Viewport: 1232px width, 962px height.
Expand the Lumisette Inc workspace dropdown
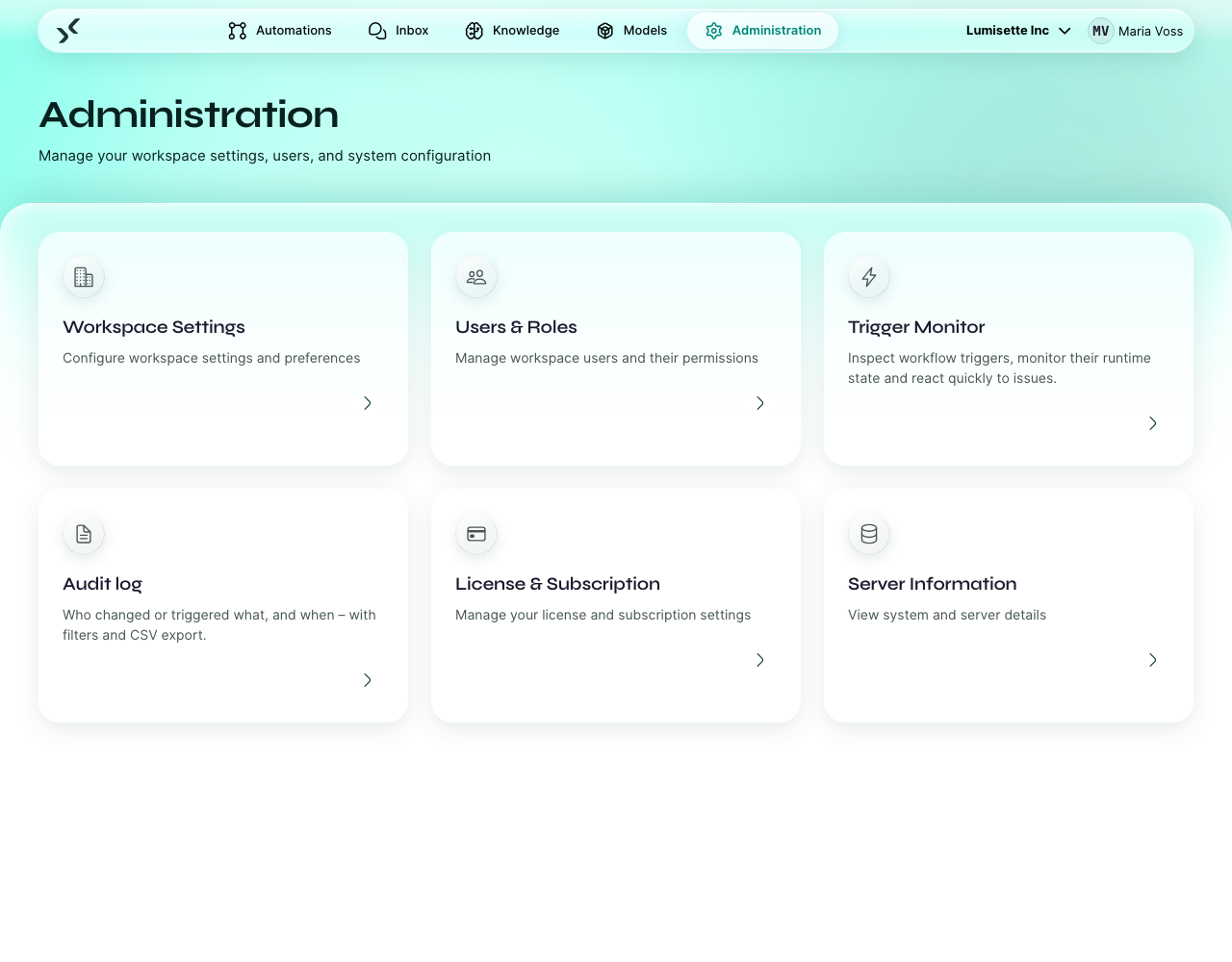point(1018,31)
